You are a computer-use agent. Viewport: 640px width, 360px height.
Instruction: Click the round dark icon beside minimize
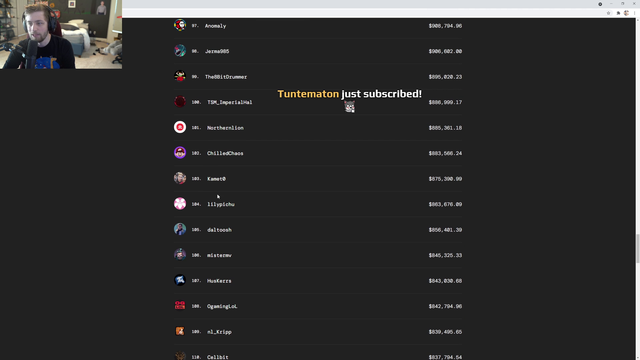pos(600,4)
